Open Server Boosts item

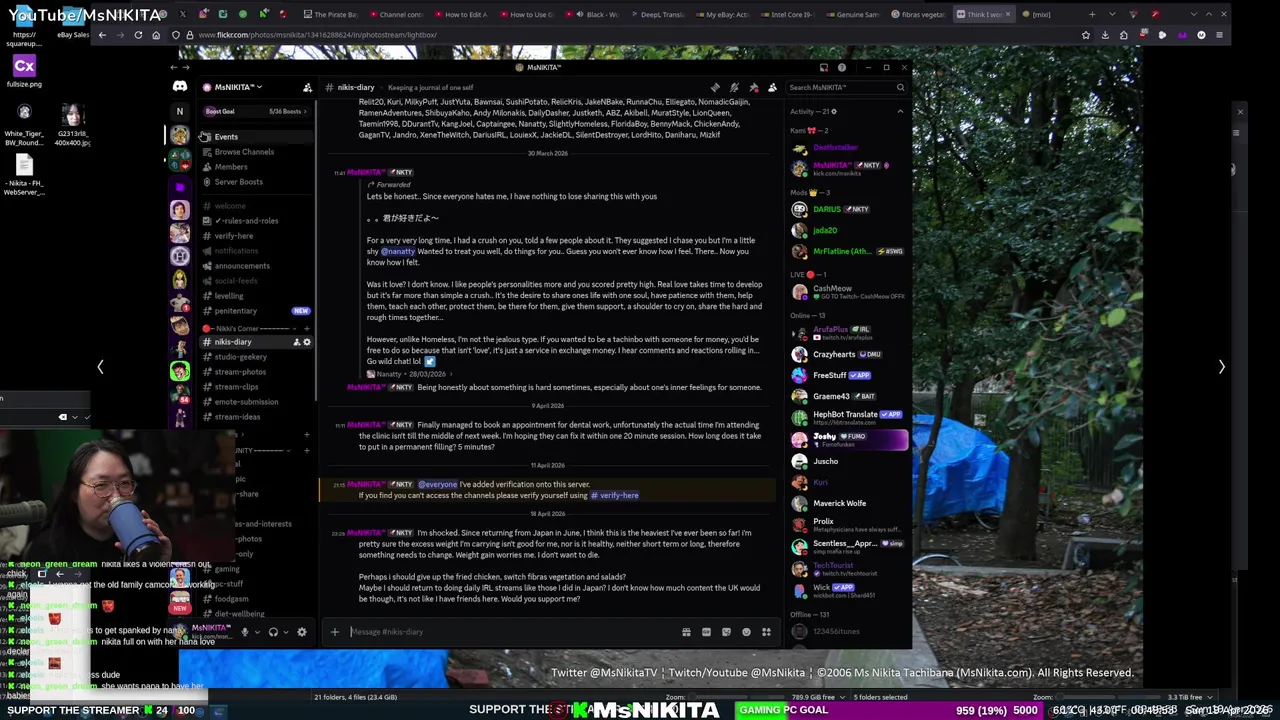pyautogui.click(x=256, y=182)
